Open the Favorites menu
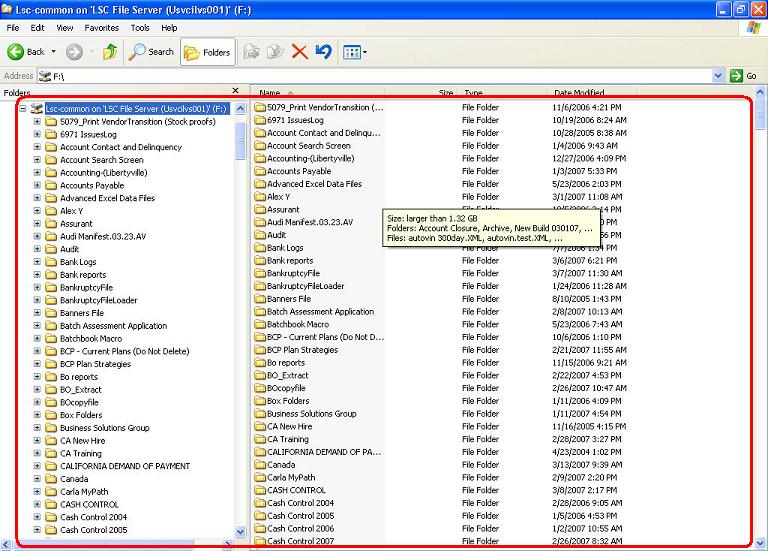The width and height of the screenshot is (768, 551). pos(101,28)
